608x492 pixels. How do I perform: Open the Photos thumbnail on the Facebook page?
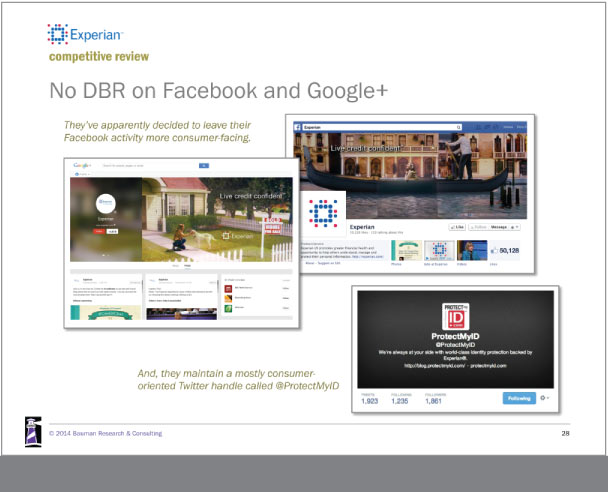(406, 250)
